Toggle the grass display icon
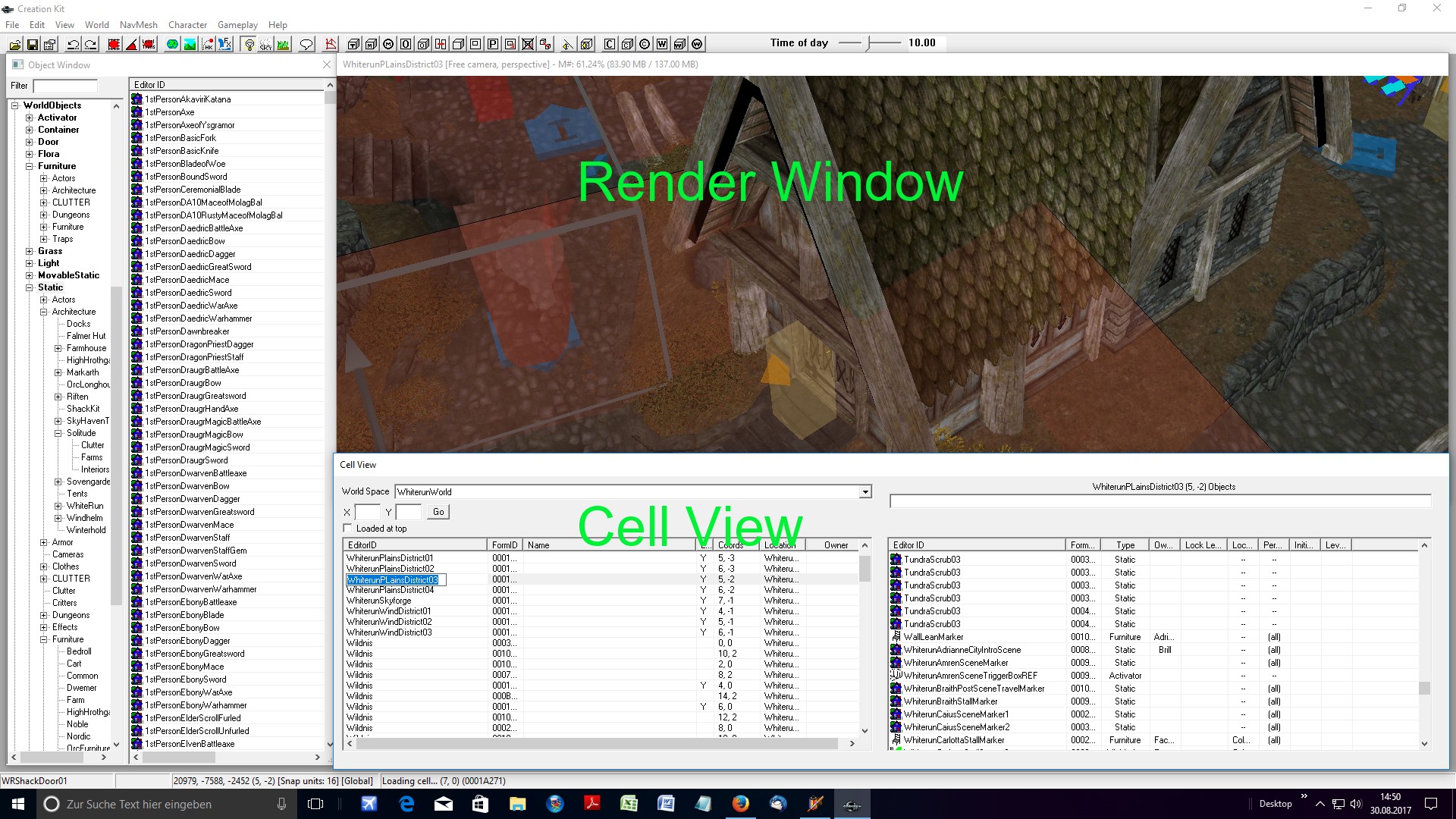 (283, 44)
